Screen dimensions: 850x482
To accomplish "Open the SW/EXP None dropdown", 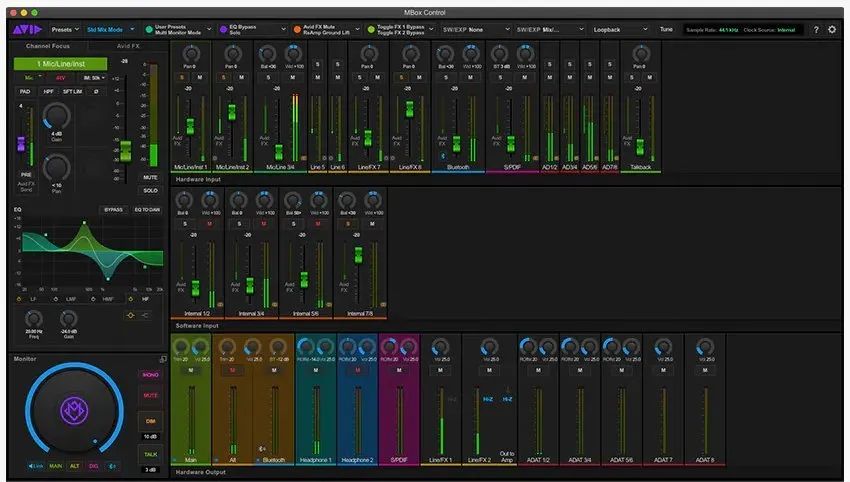I will click(476, 30).
